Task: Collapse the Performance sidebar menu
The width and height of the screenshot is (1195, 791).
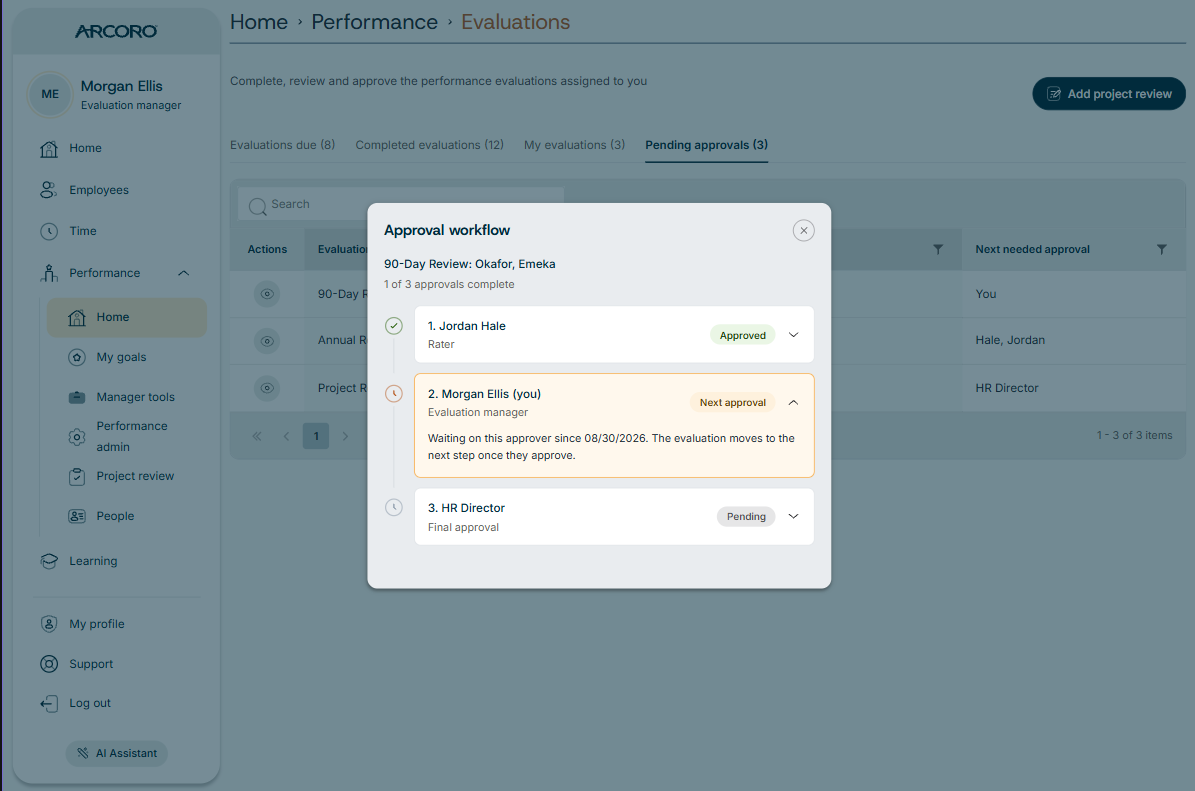Action: click(184, 273)
